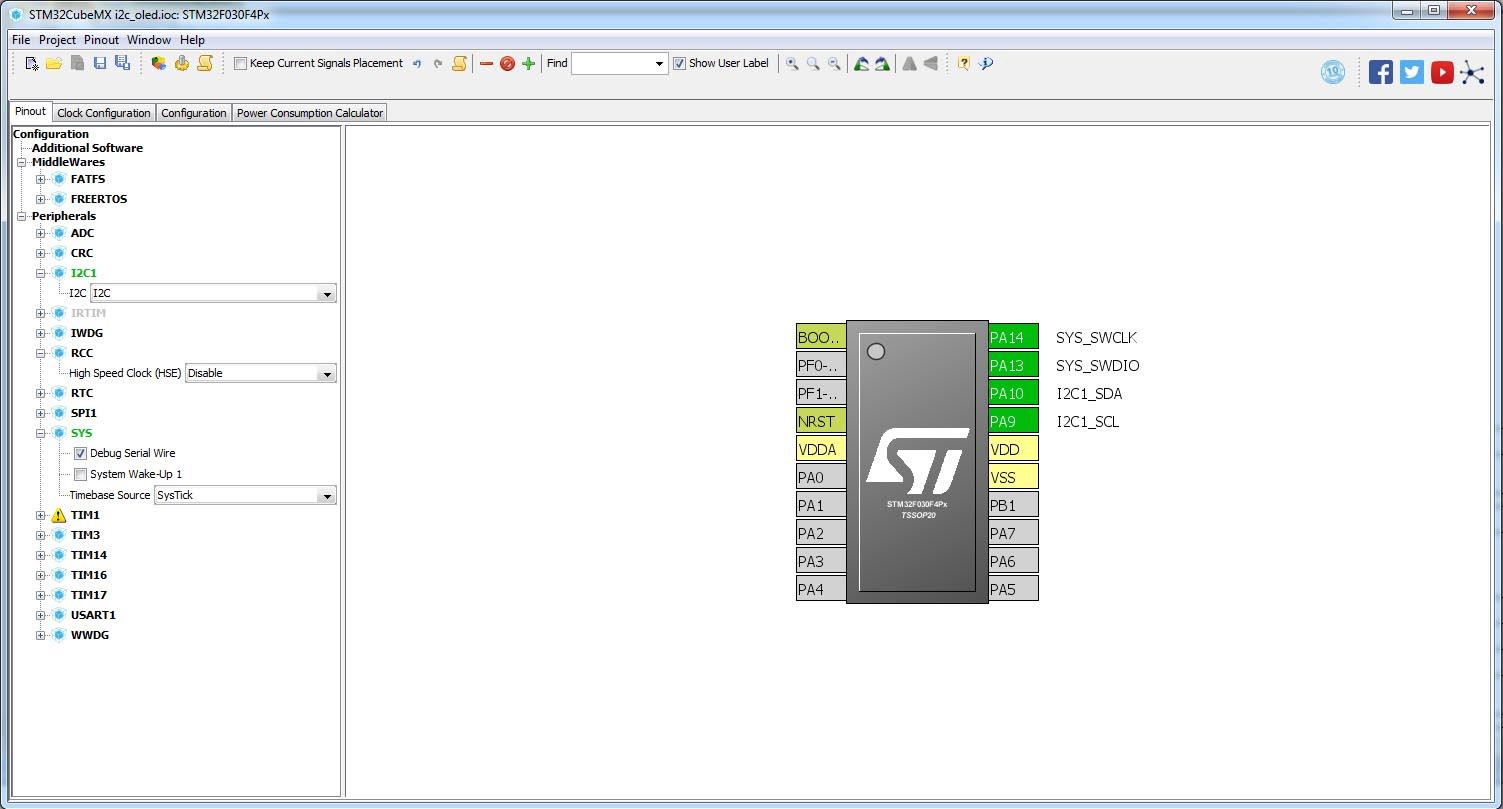
Task: Switch to the Clock Configuration tab
Action: (x=104, y=113)
